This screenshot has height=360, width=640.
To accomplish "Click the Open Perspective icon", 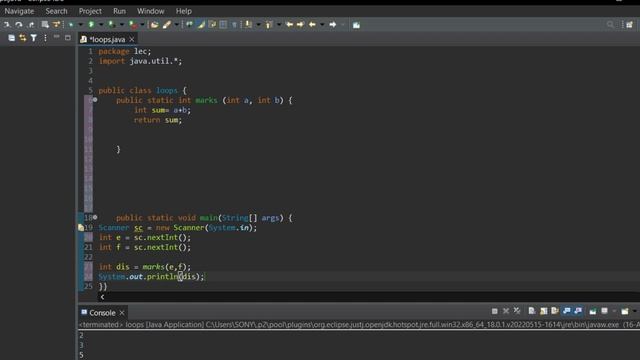I will [x=629, y=25].
